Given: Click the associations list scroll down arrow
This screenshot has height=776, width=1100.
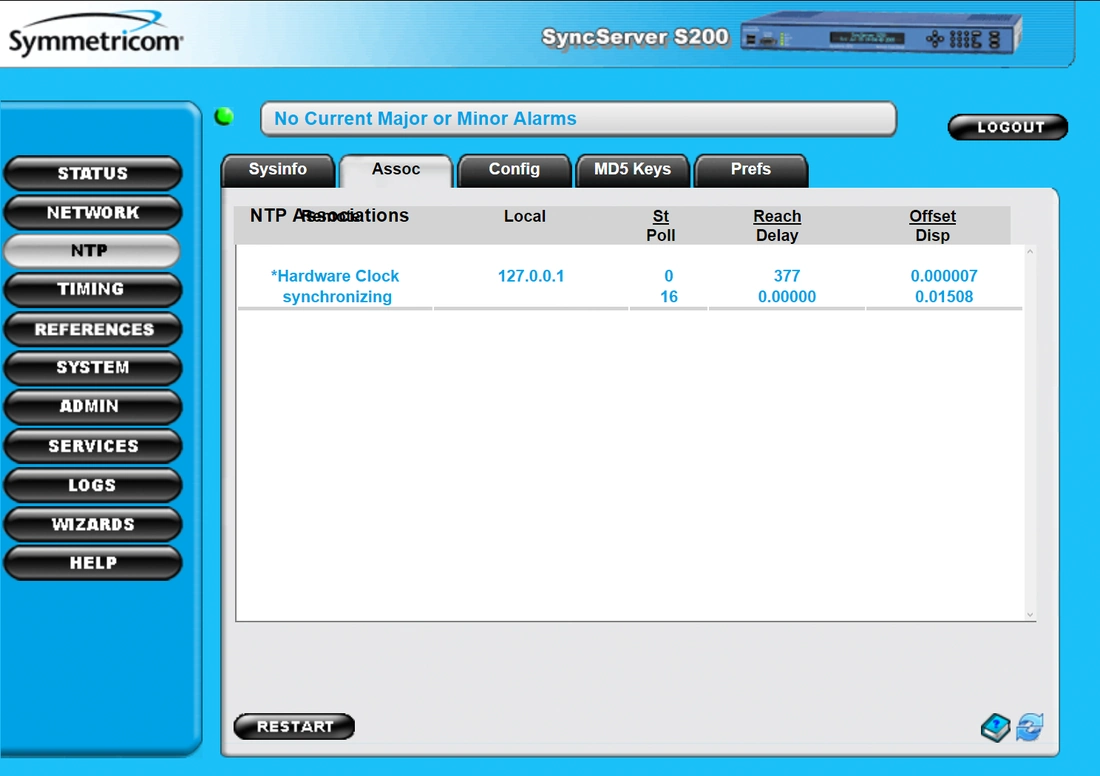Looking at the screenshot, I should (1030, 615).
